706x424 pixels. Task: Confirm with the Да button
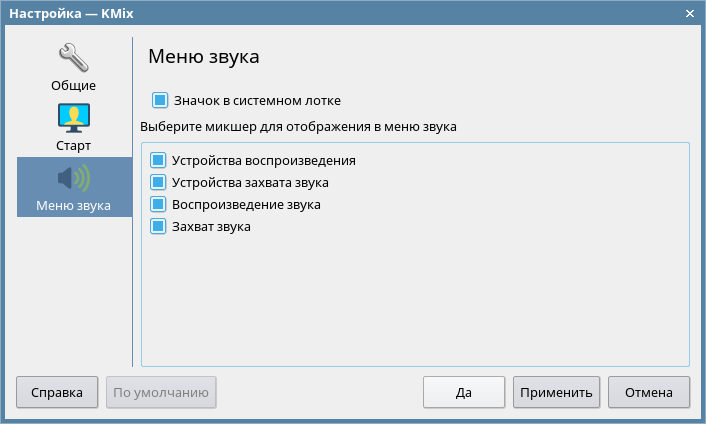click(x=464, y=392)
